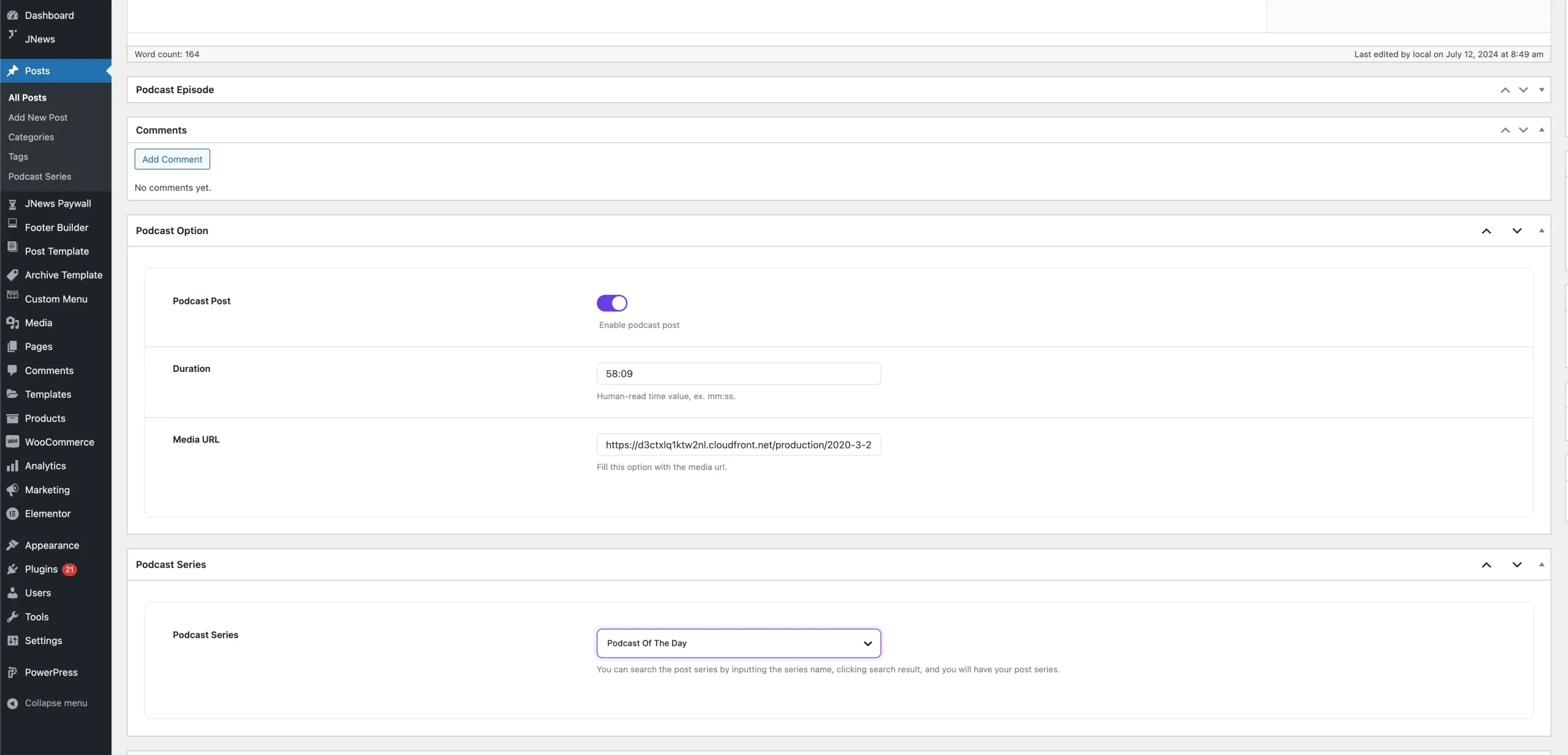Click the Add Comment button

(172, 159)
